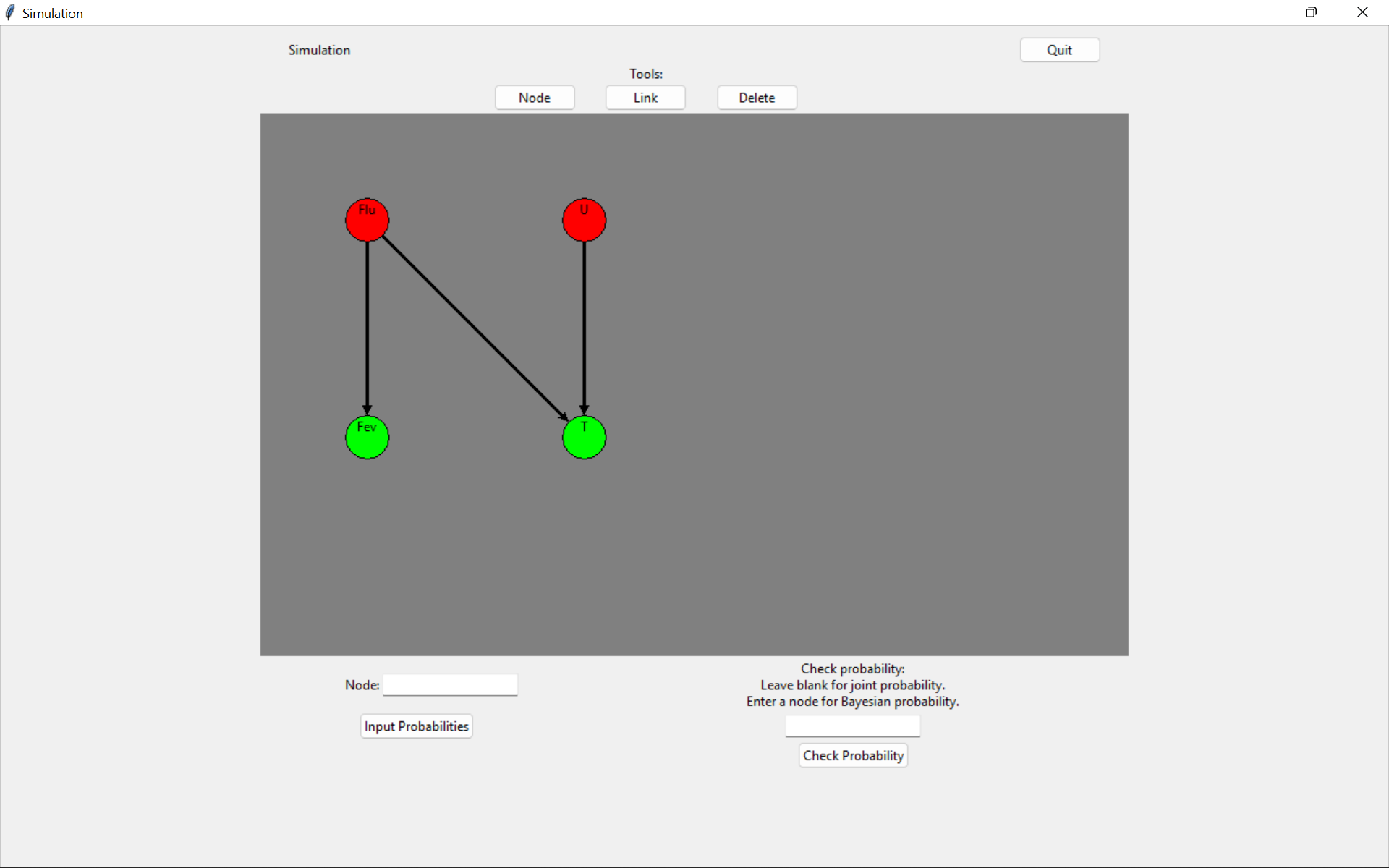The height and width of the screenshot is (868, 1389).
Task: Enter node name in Node field
Action: (x=450, y=685)
